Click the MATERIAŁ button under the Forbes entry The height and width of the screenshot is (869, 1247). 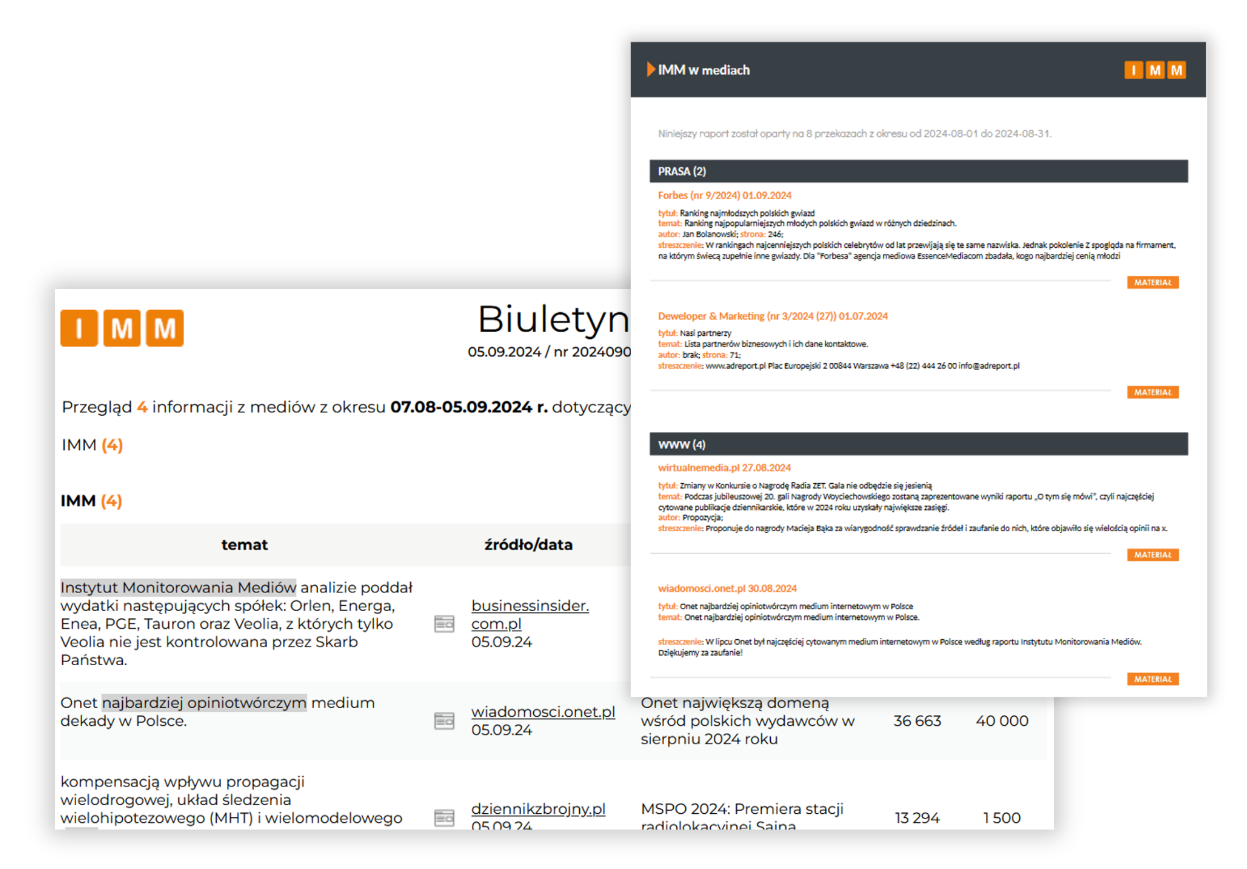coord(1152,283)
